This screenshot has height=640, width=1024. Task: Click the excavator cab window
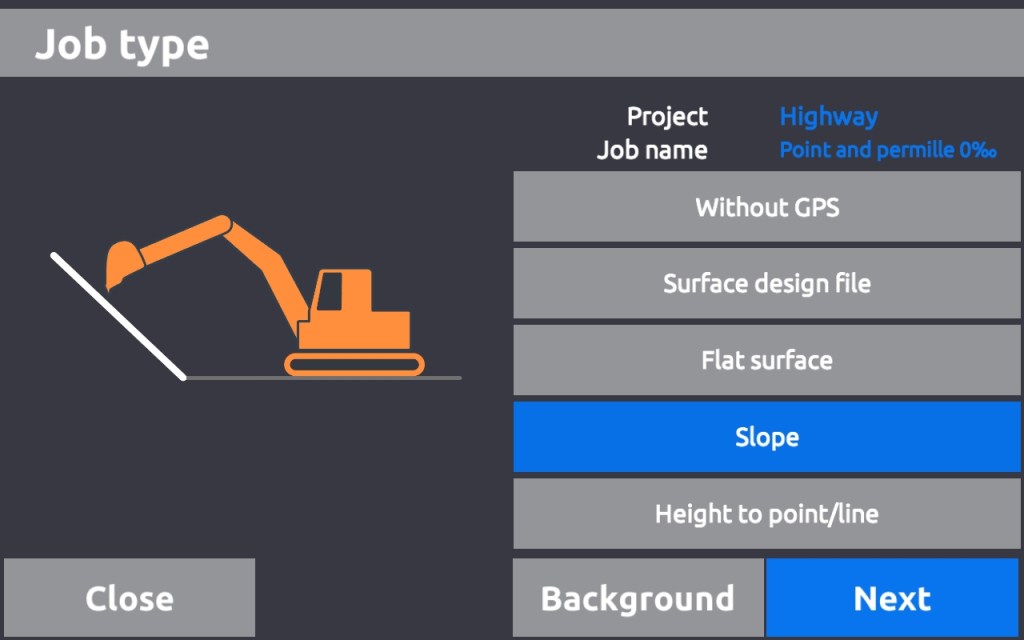click(331, 291)
